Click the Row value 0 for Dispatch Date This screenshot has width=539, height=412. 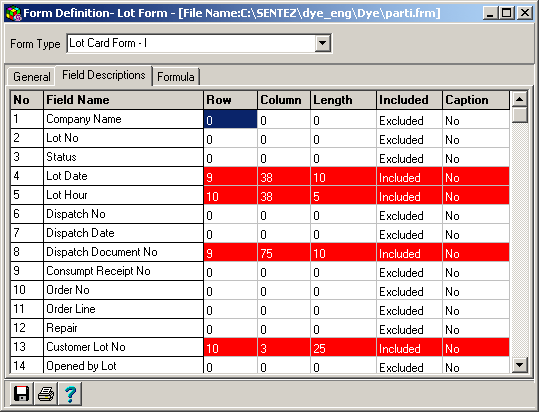pos(230,233)
